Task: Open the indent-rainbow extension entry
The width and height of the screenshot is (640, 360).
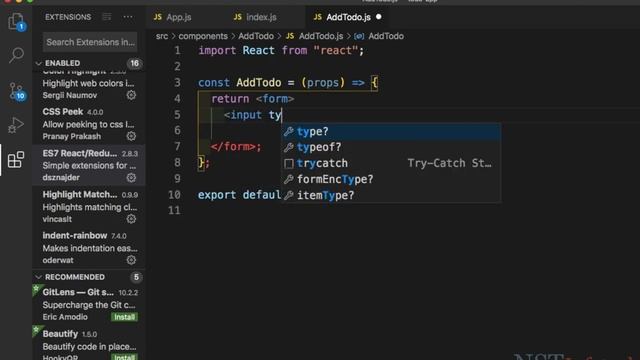Action: point(89,248)
